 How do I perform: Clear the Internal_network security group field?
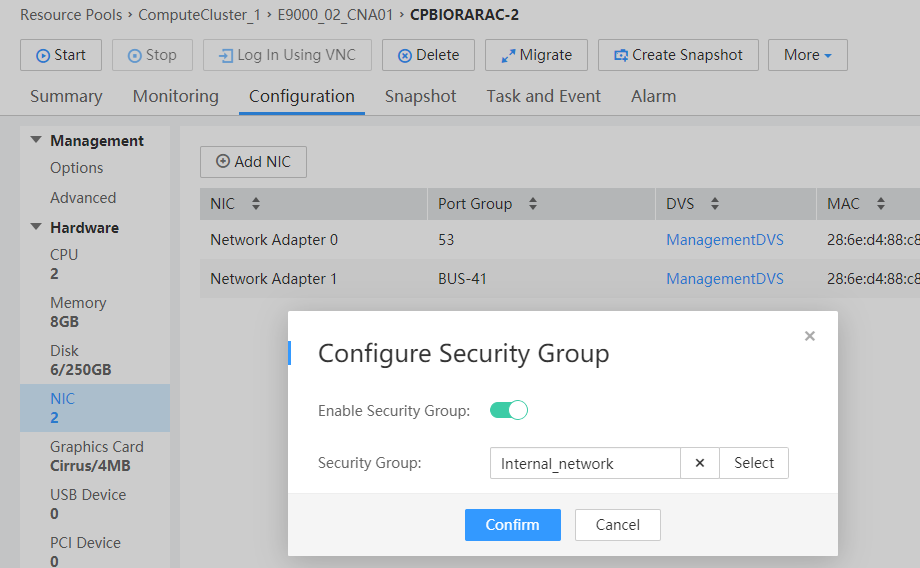point(700,463)
